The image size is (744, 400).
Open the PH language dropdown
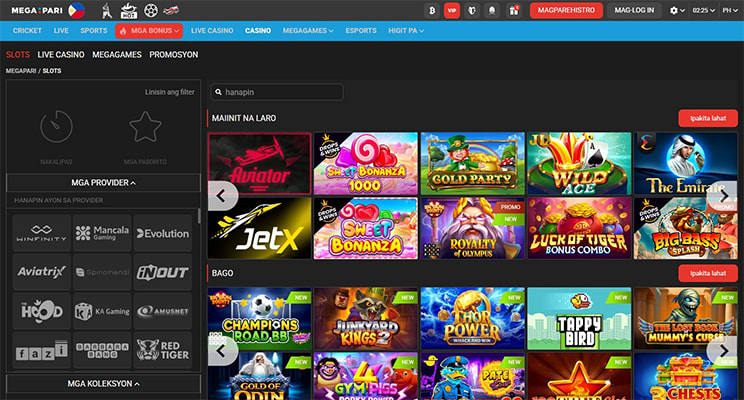(x=730, y=10)
